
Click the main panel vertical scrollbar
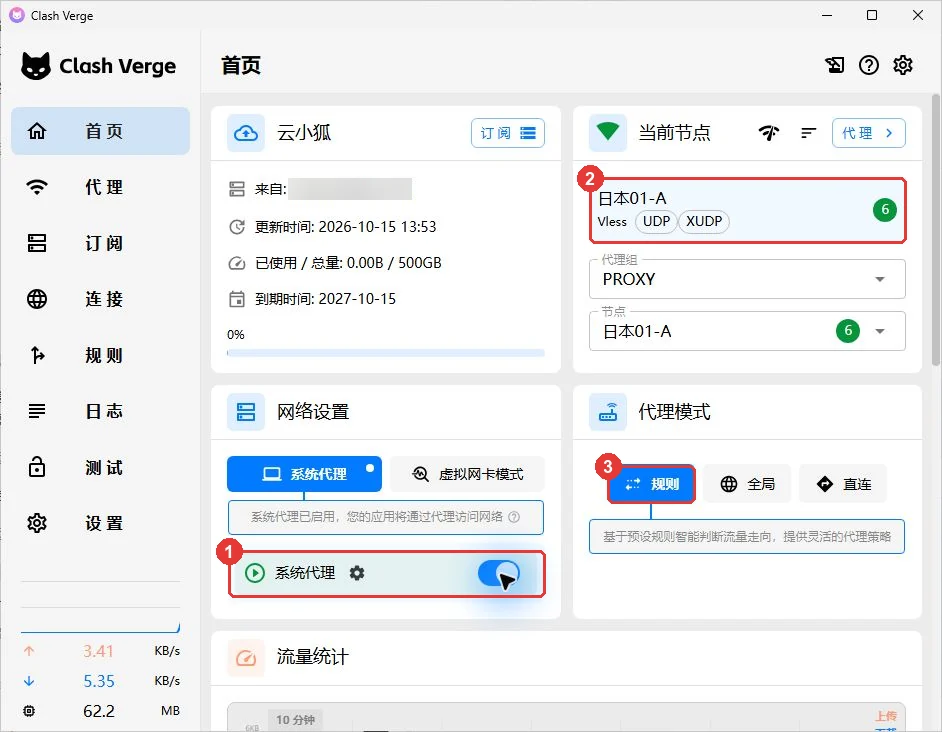click(x=936, y=230)
